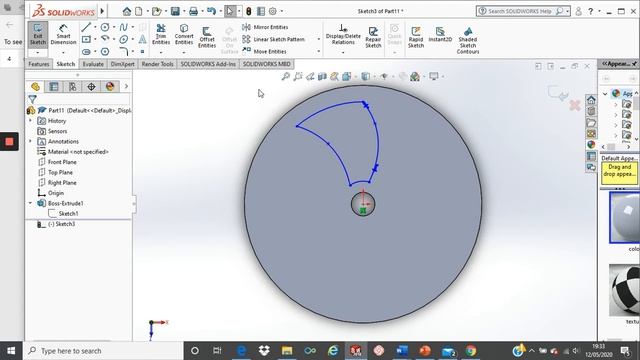Open DisplayManager tab icon
Screen dimensions: 640x360
pos(110,87)
